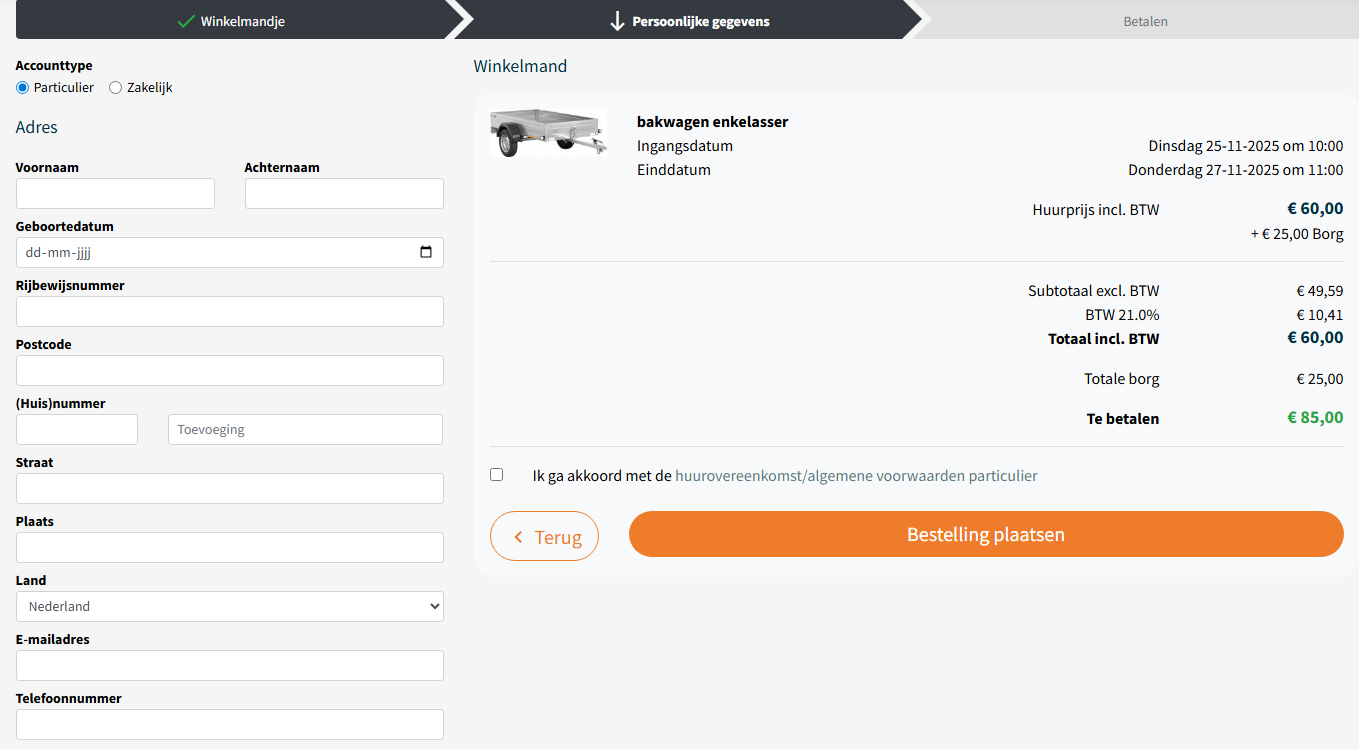The height and width of the screenshot is (749, 1359).
Task: Select the Particulier account type
Action: pyautogui.click(x=23, y=88)
